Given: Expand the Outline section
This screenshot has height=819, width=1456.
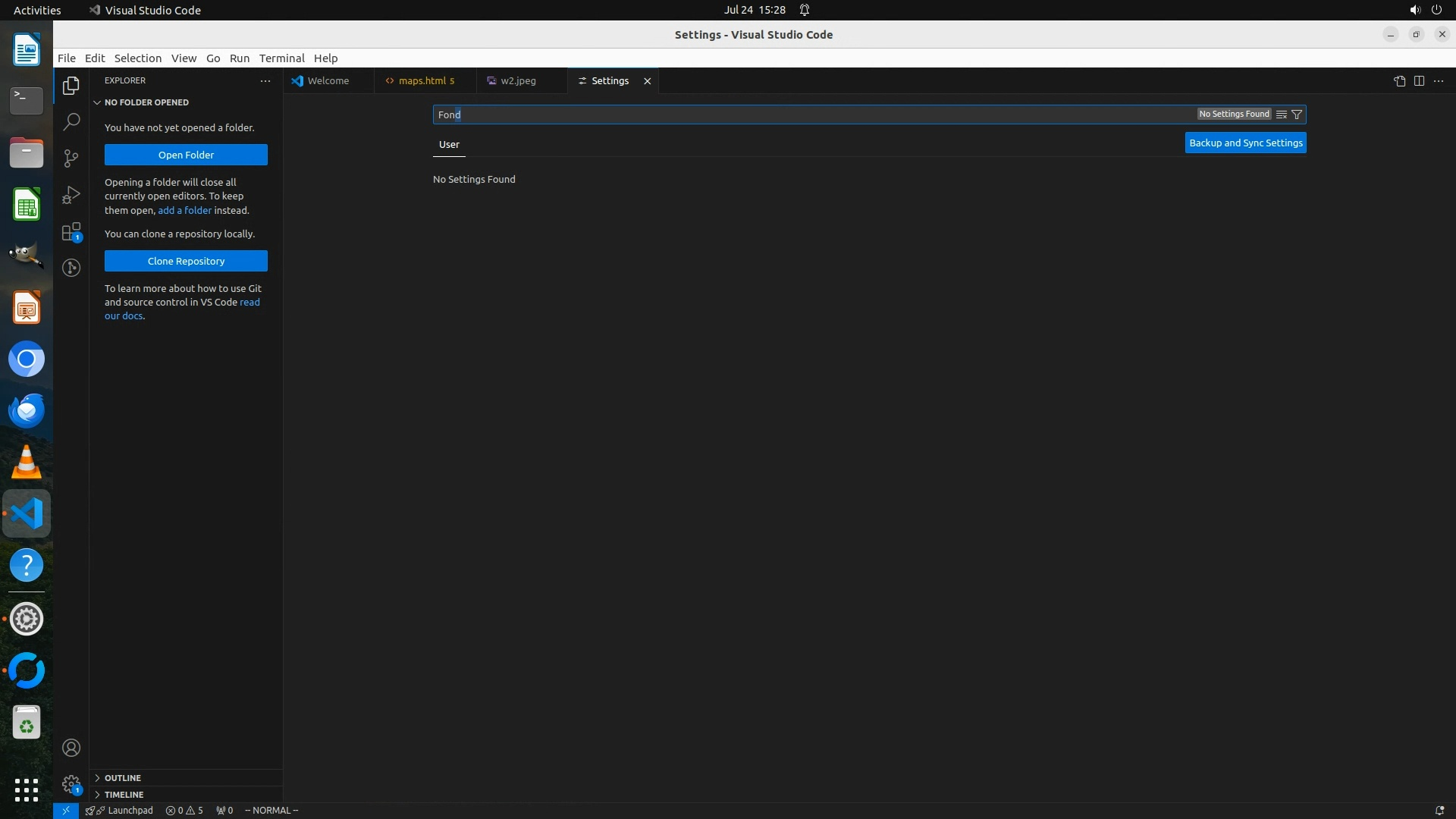Looking at the screenshot, I should tap(123, 778).
